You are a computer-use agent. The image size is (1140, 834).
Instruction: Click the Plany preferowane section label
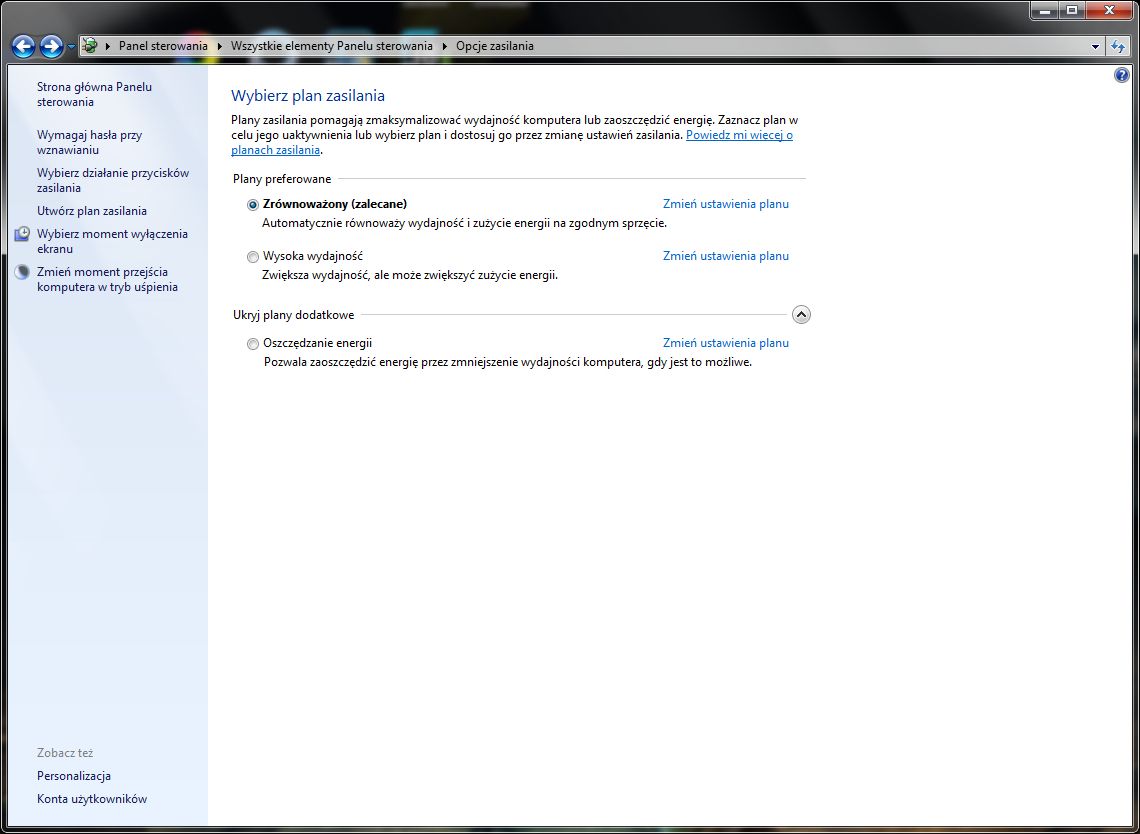click(x=282, y=179)
